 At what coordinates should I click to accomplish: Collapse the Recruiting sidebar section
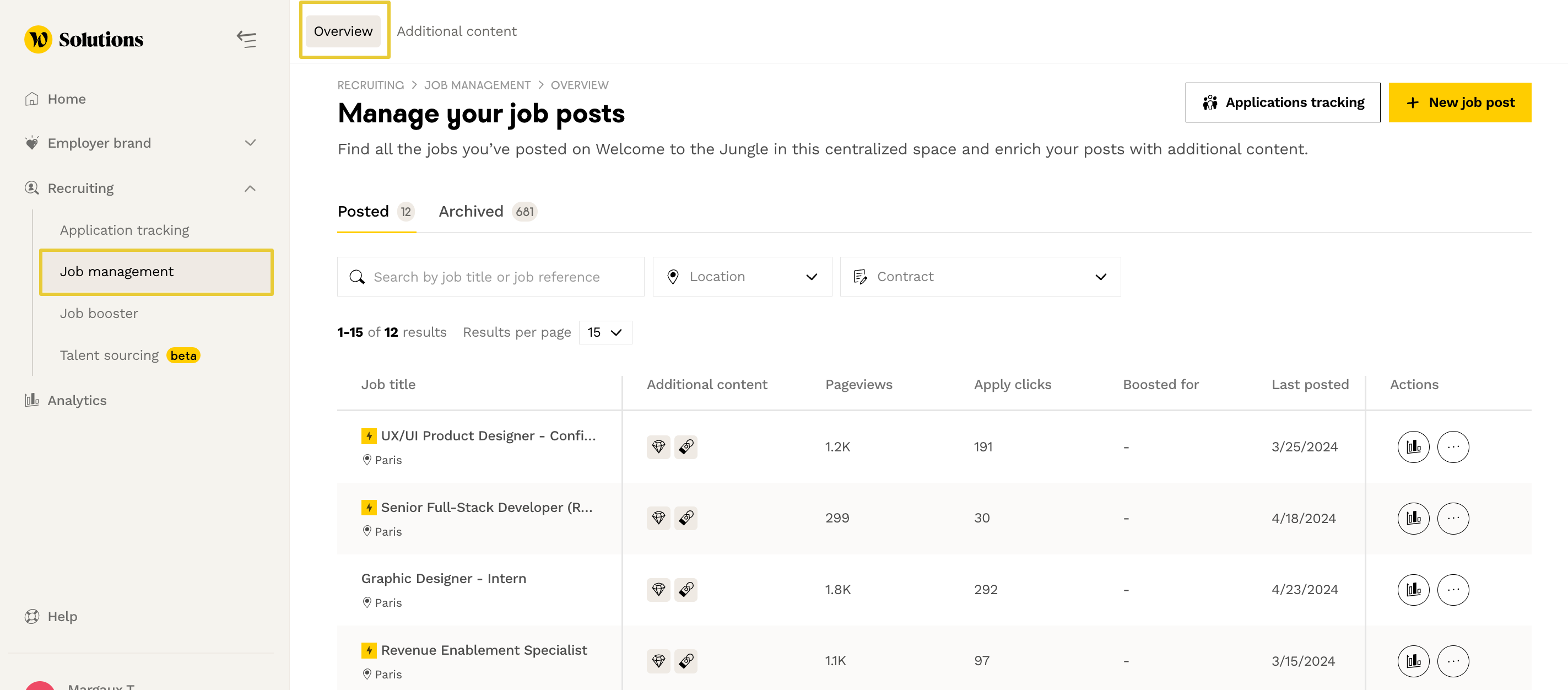[250, 188]
